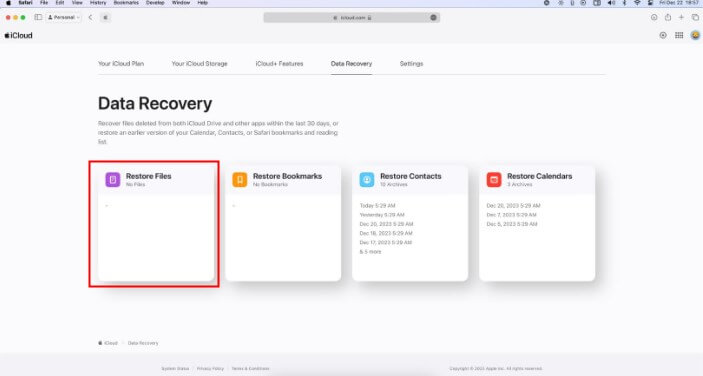
Task: Switch to Your iCloud Plan tab
Action: click(x=121, y=64)
